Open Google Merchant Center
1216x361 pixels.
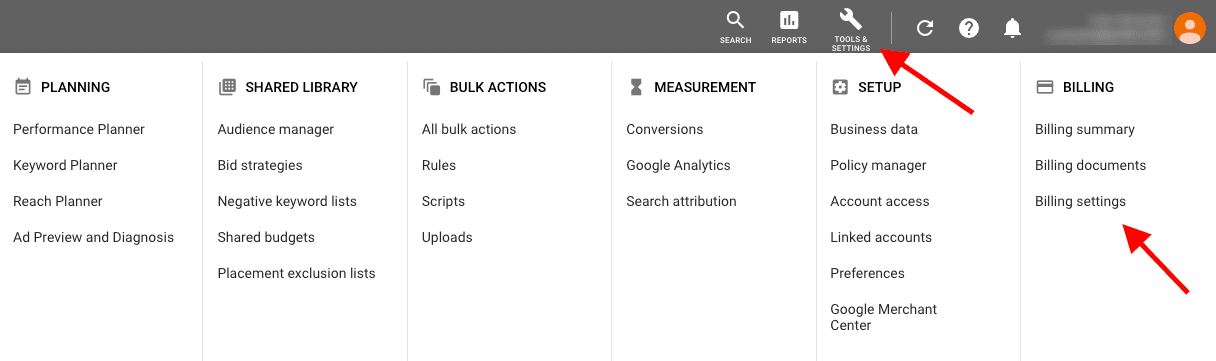tap(884, 317)
